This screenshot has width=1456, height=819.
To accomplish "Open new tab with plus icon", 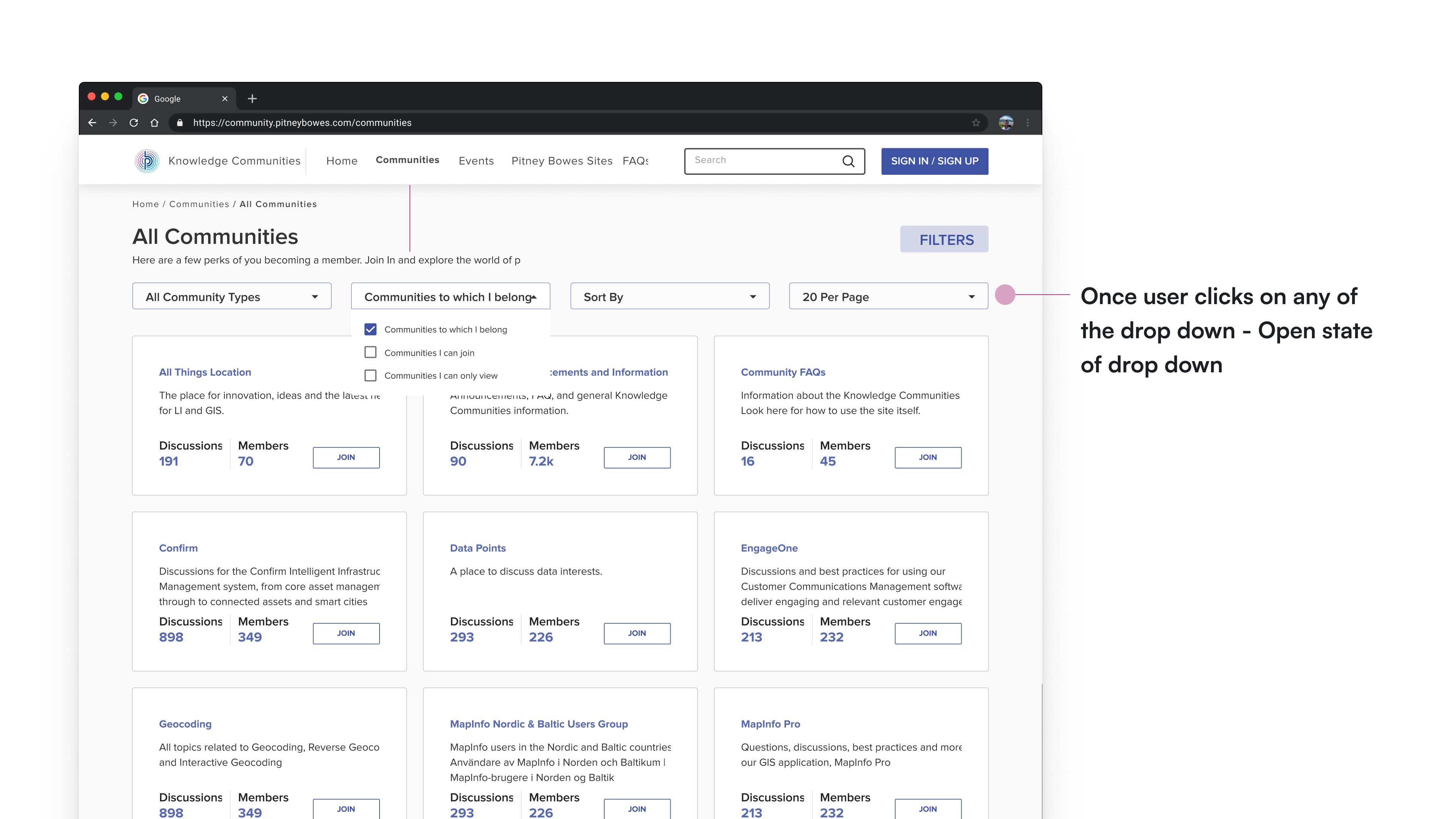I will pyautogui.click(x=252, y=98).
